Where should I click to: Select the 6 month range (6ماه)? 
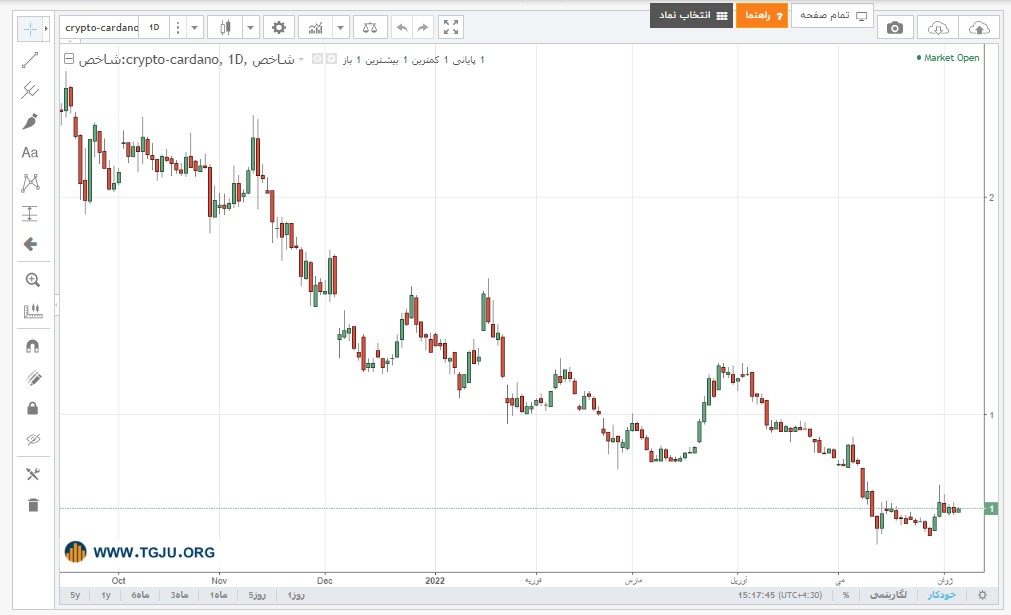pyautogui.click(x=141, y=595)
